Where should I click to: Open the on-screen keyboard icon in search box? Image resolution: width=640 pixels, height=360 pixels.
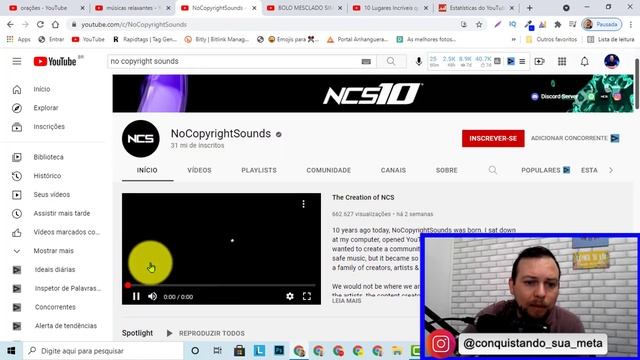pyautogui.click(x=366, y=61)
